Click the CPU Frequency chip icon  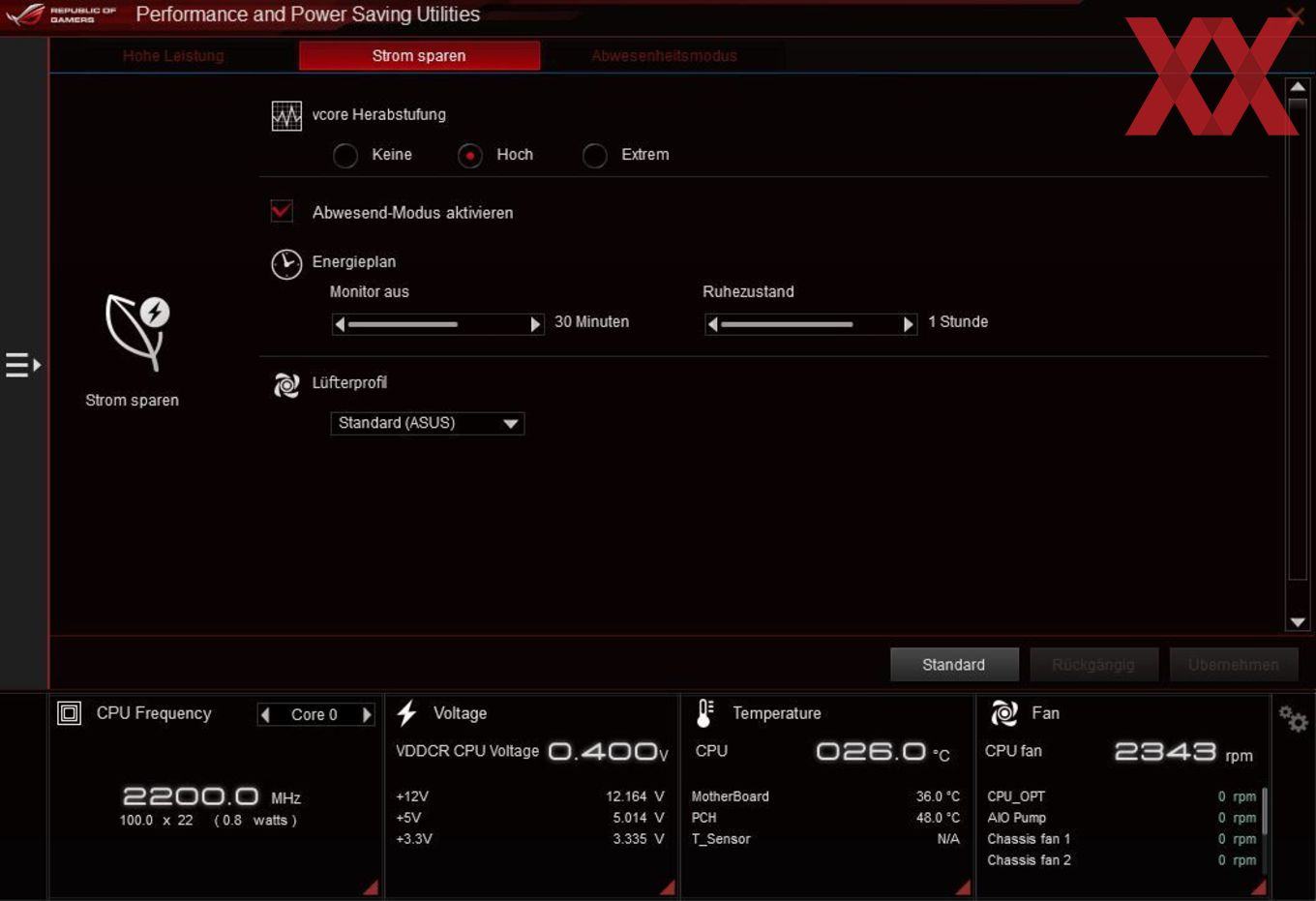[70, 713]
